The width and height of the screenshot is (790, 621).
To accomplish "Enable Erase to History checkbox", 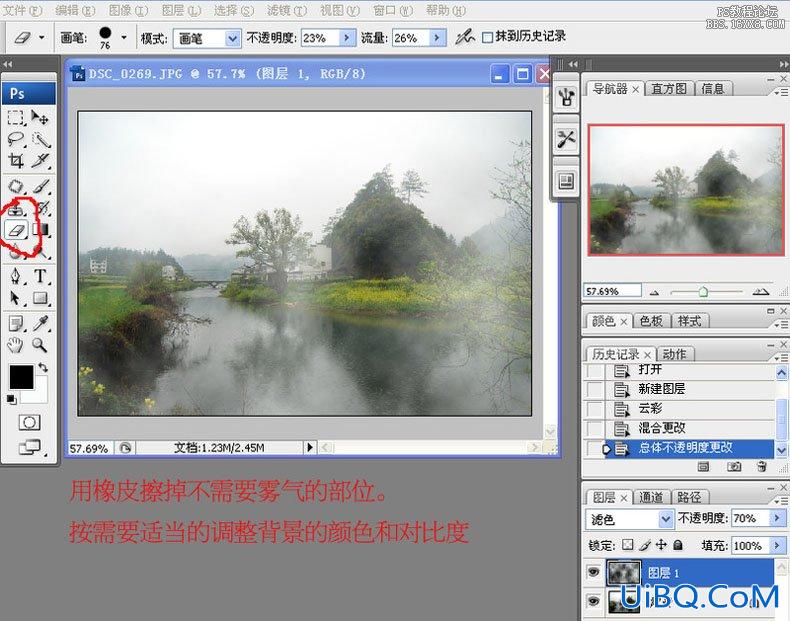I will (487, 37).
